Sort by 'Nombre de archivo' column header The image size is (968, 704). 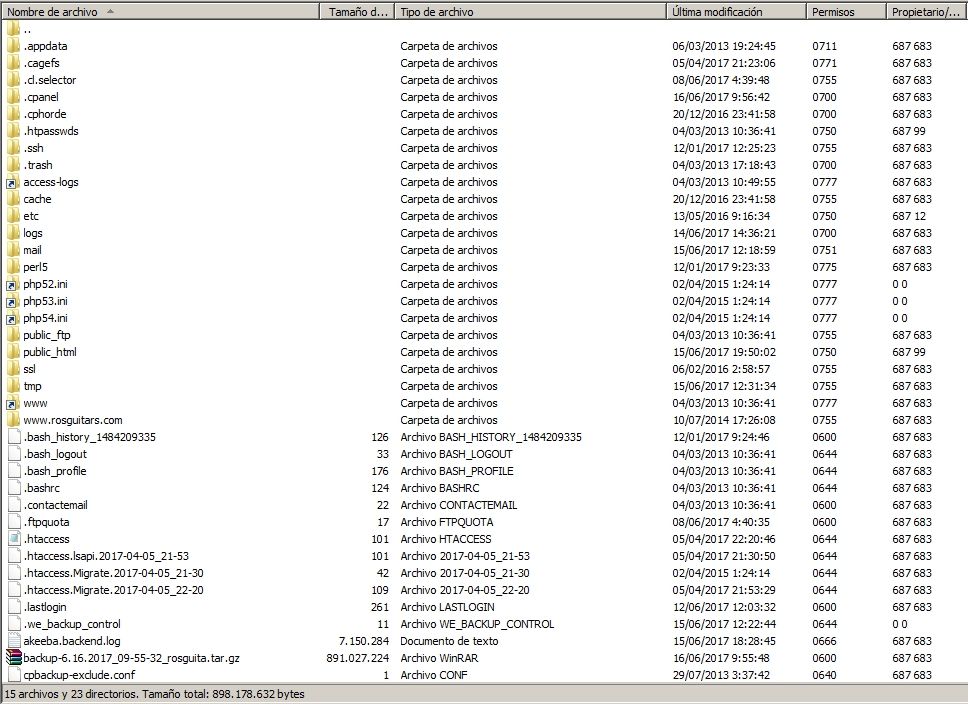click(x=161, y=12)
